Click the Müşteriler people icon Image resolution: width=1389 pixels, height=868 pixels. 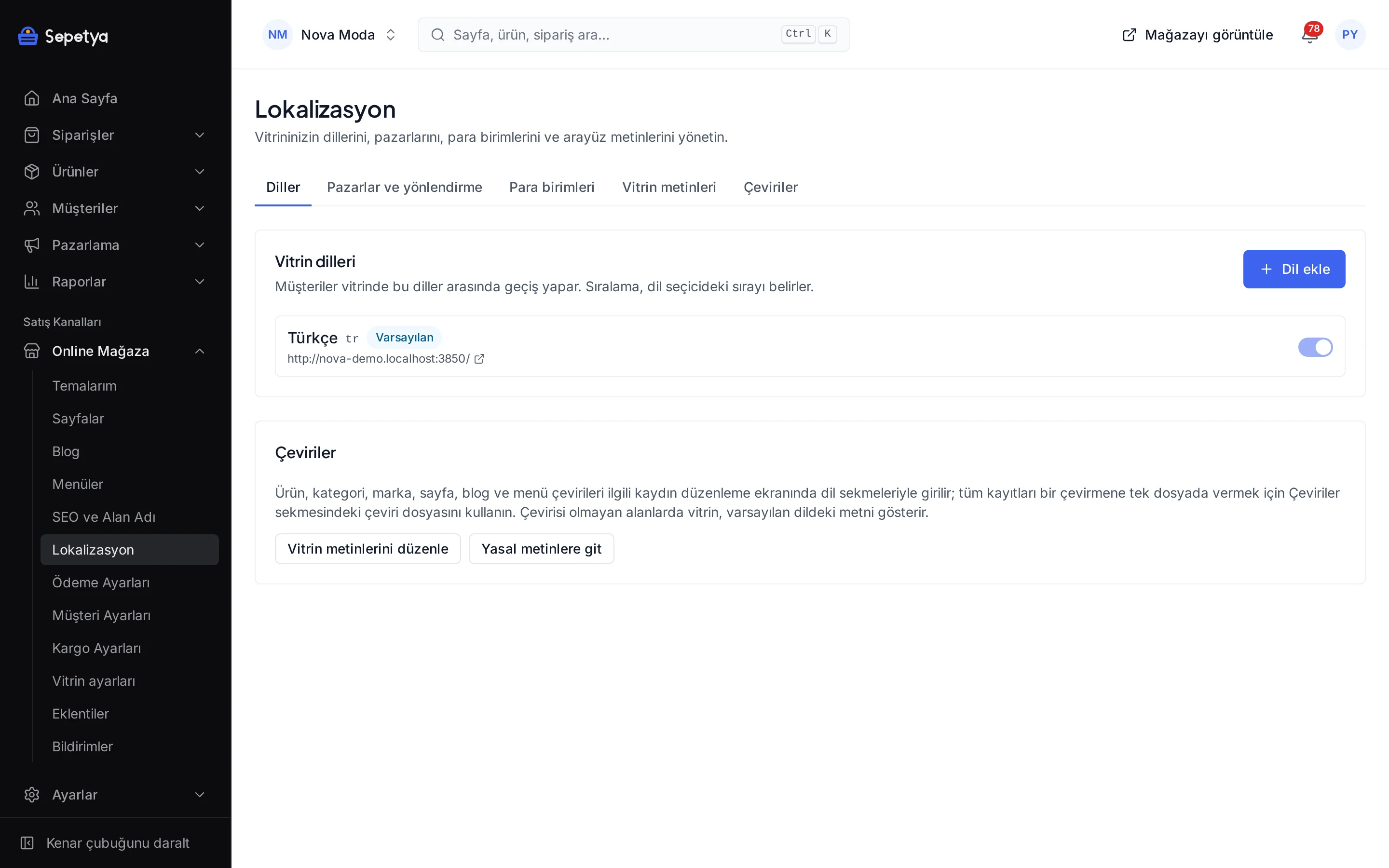31,208
